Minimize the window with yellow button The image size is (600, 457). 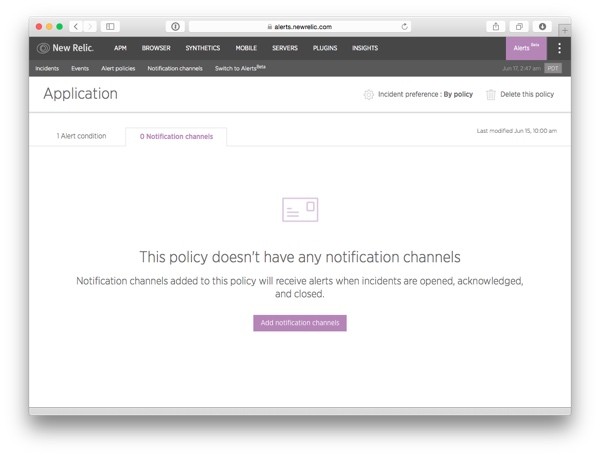(x=49, y=26)
